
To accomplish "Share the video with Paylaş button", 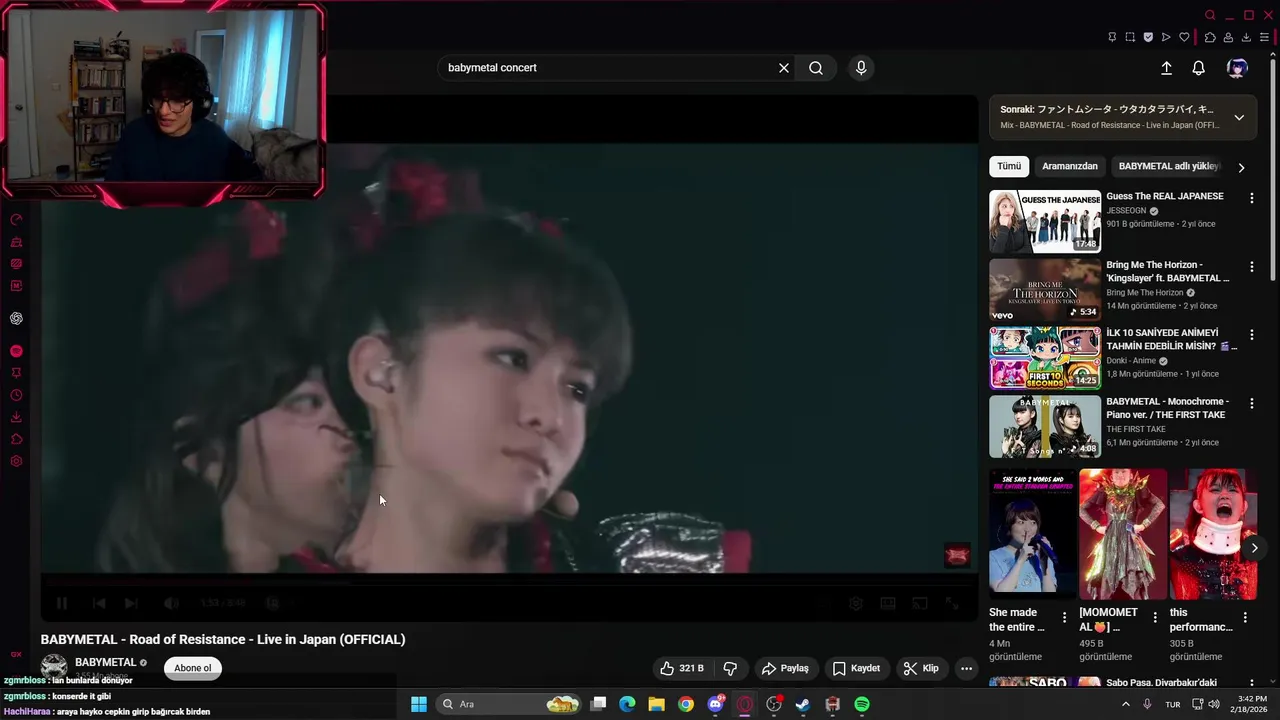I will click(x=785, y=668).
